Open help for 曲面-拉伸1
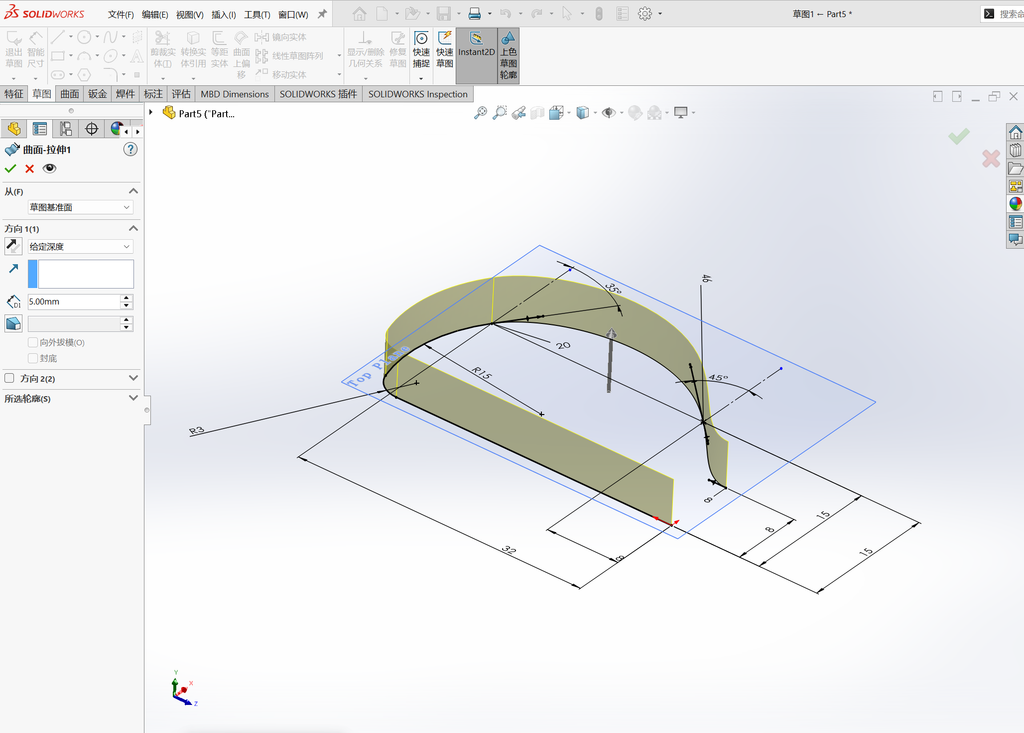This screenshot has width=1024, height=733. pyautogui.click(x=131, y=149)
